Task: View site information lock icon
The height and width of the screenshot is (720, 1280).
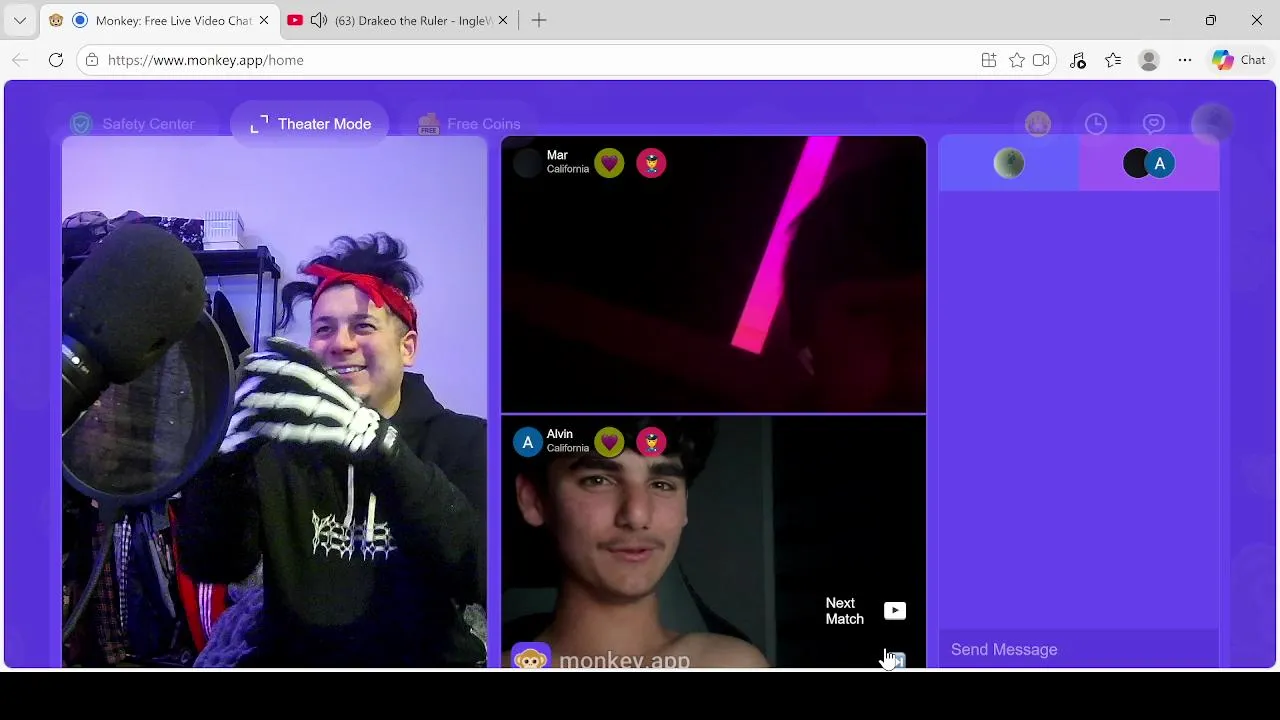Action: click(x=92, y=60)
